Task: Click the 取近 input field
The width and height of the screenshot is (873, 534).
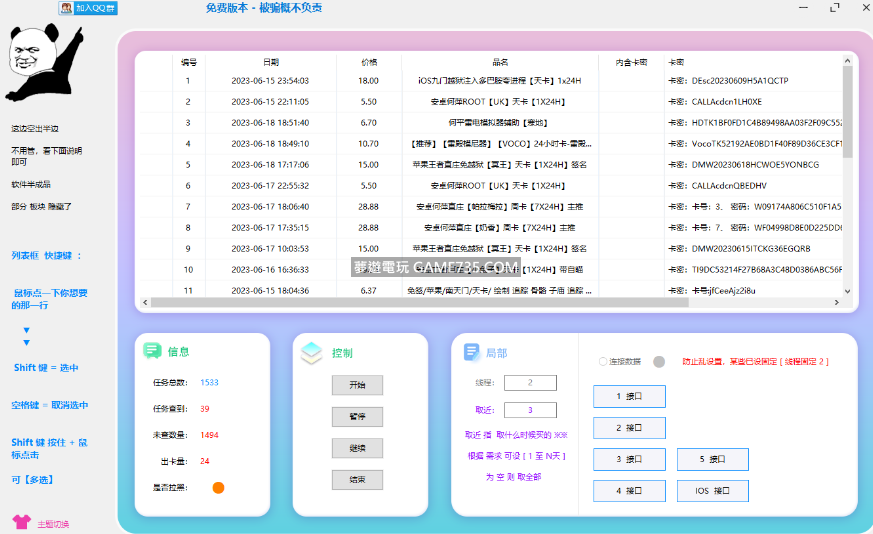Action: tap(530, 410)
